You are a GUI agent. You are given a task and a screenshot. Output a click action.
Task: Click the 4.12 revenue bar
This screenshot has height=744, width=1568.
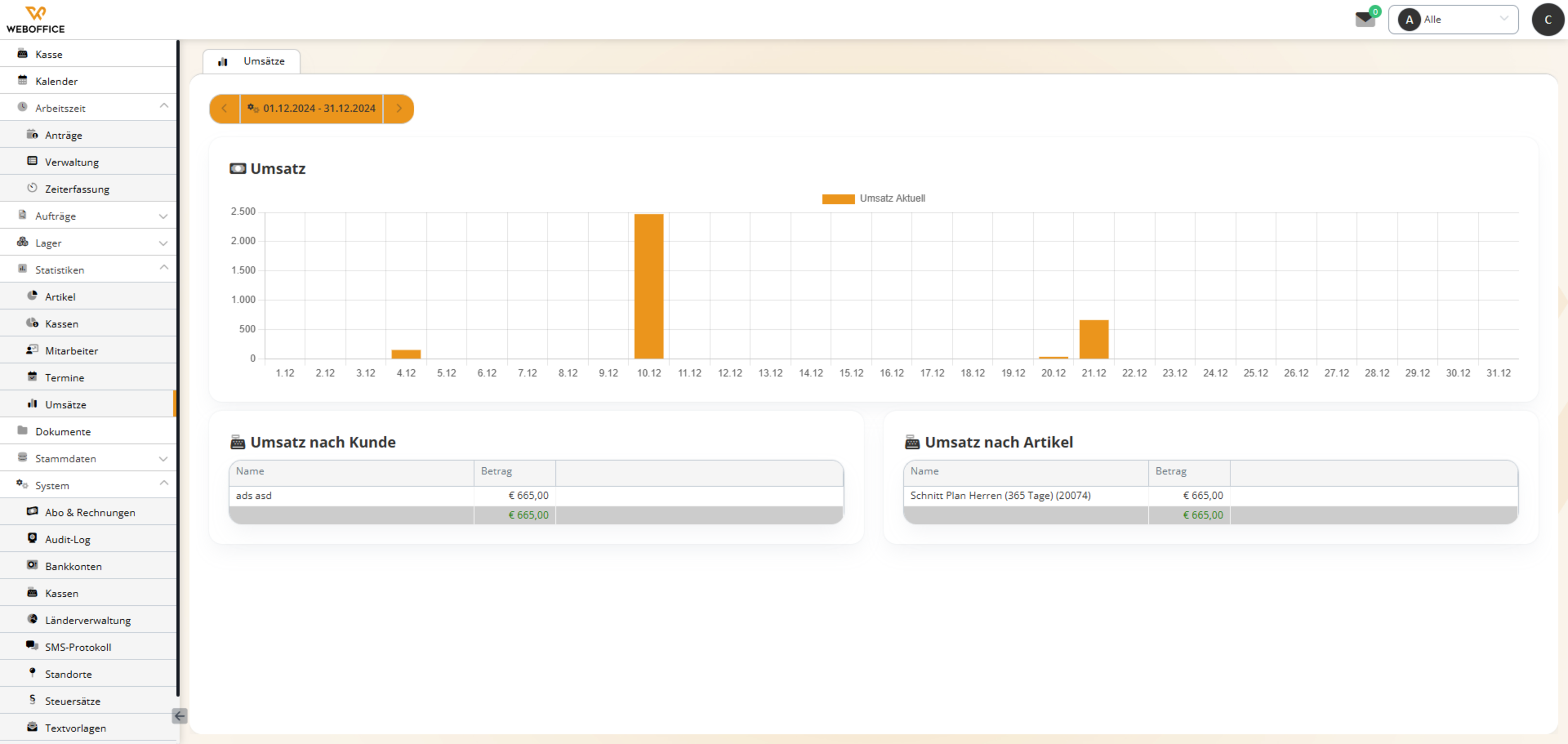[406, 354]
